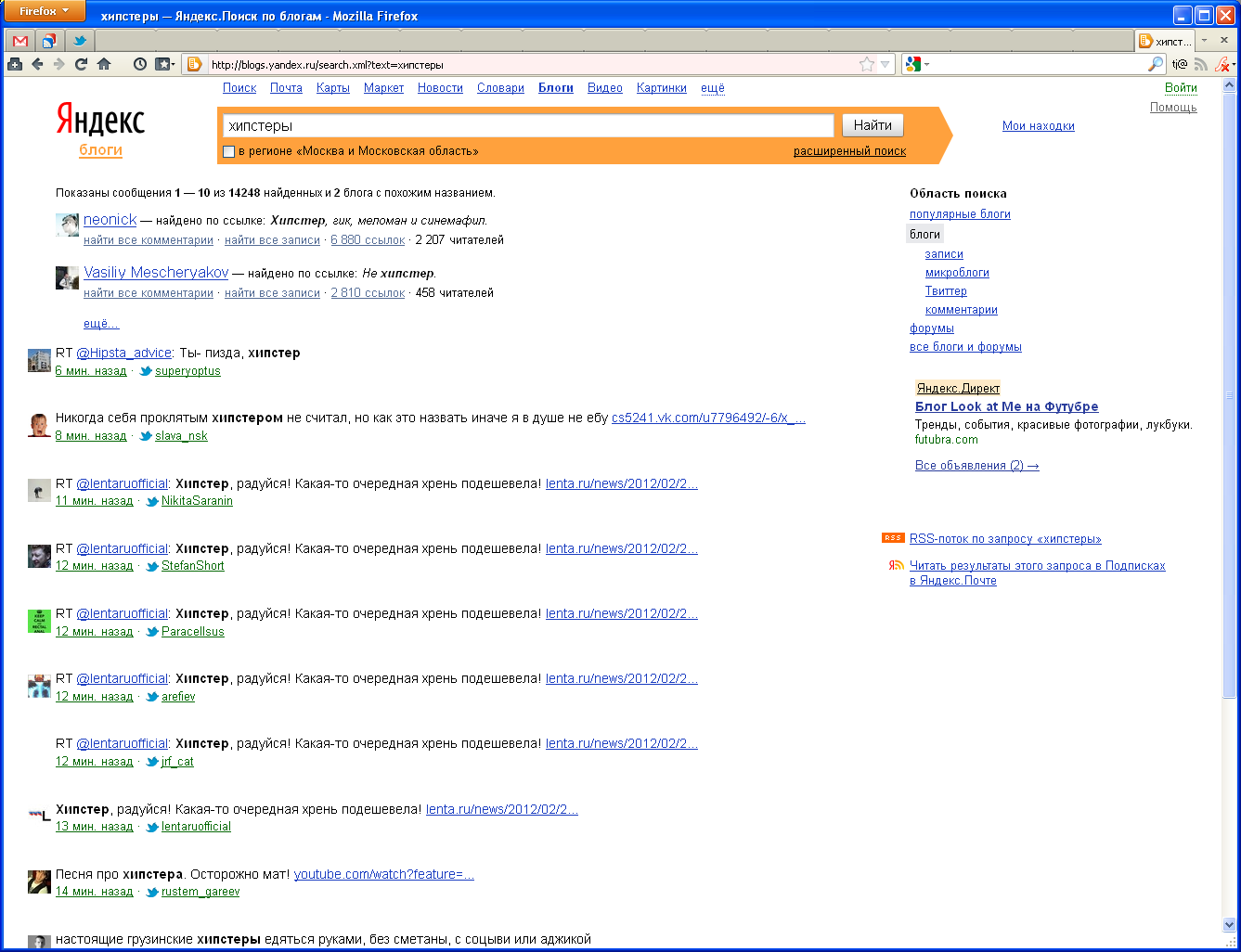Image resolution: width=1241 pixels, height=952 pixels.
Task: Open the Google search engine selector
Action: [x=917, y=64]
